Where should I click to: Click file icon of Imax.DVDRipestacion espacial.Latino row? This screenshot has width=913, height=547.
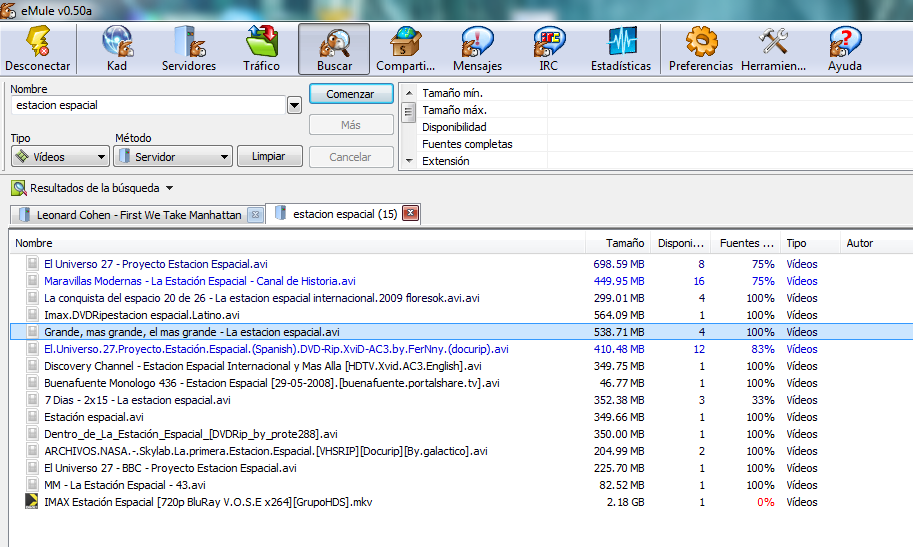pos(32,315)
